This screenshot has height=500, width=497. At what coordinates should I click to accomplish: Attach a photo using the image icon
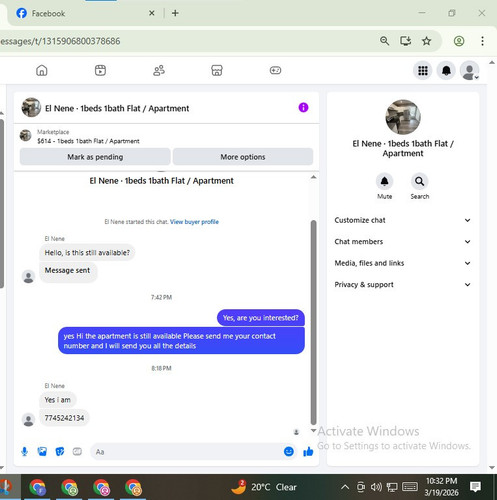pyautogui.click(x=42, y=452)
